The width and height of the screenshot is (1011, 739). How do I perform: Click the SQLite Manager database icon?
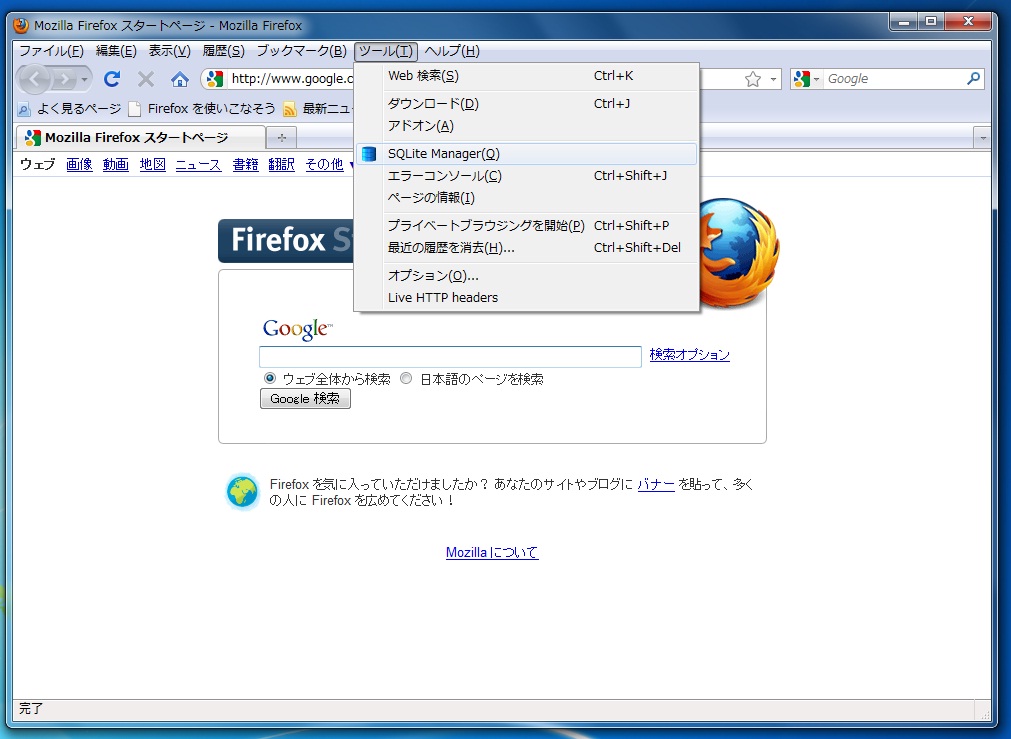(x=369, y=153)
